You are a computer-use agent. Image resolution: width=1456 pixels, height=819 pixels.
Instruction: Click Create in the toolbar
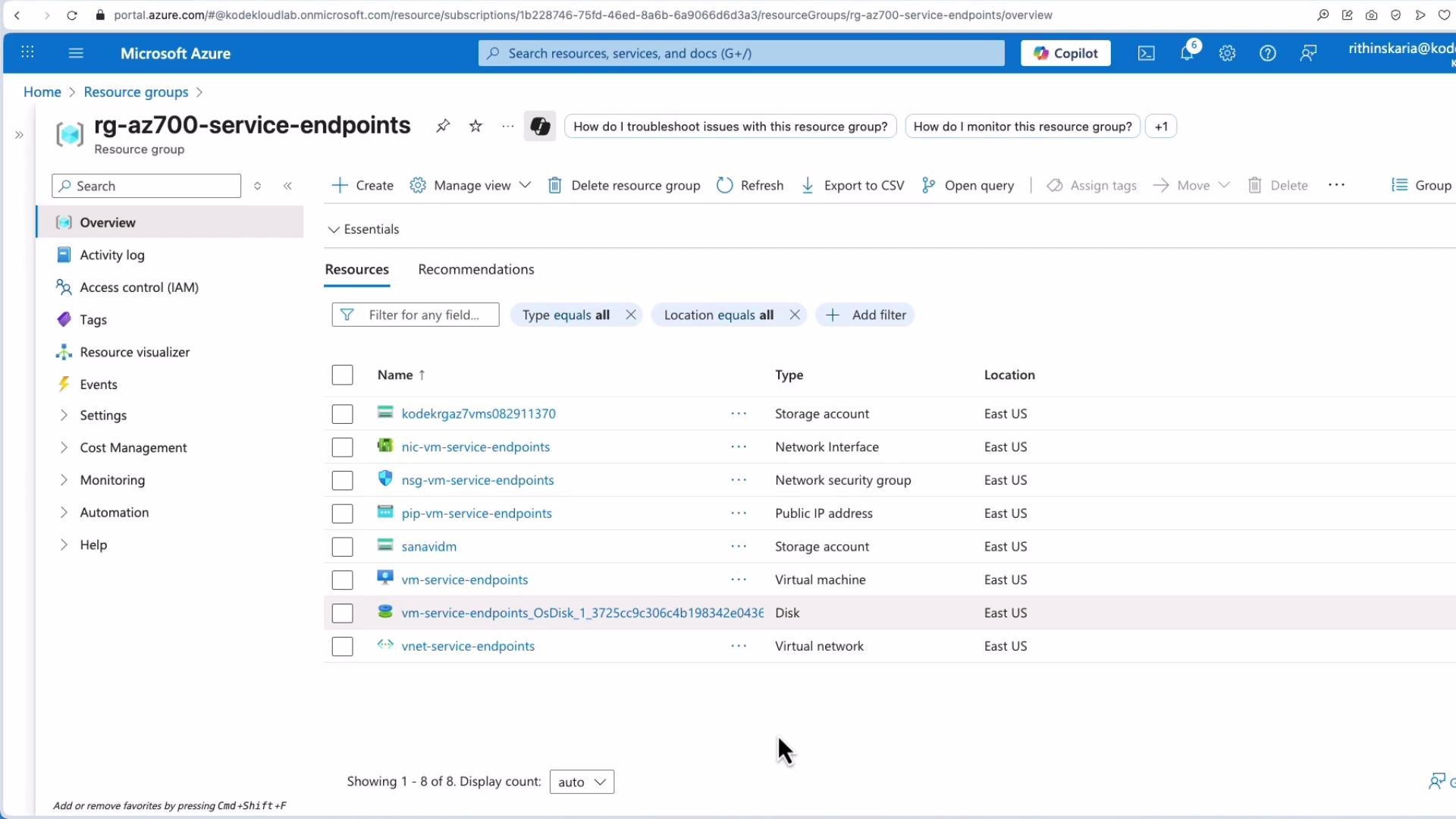pos(362,185)
